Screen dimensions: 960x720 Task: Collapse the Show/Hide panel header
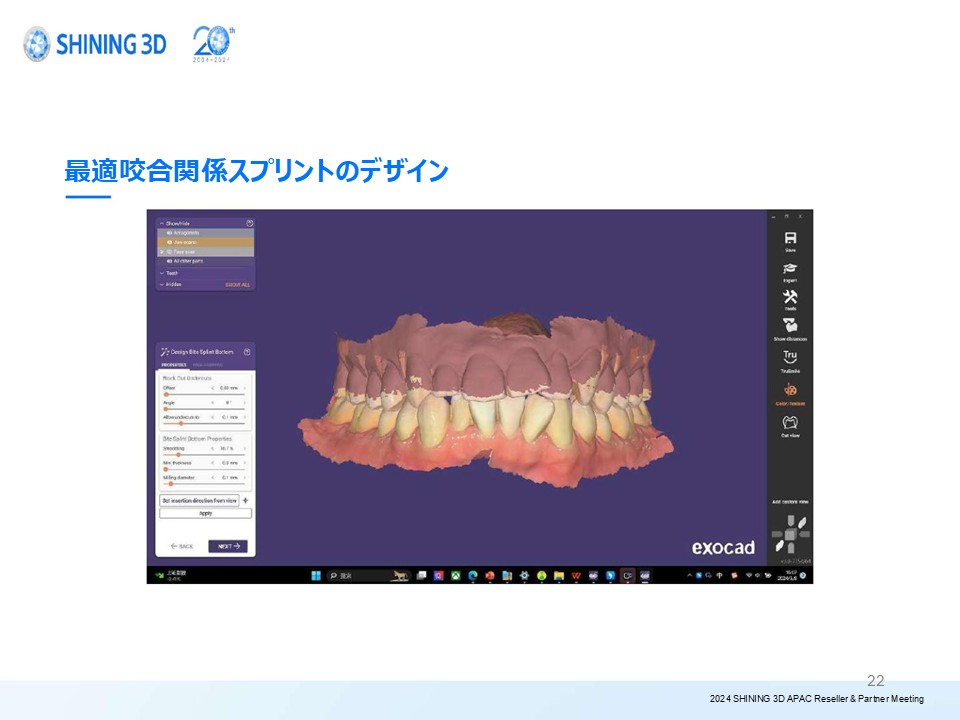tap(161, 224)
